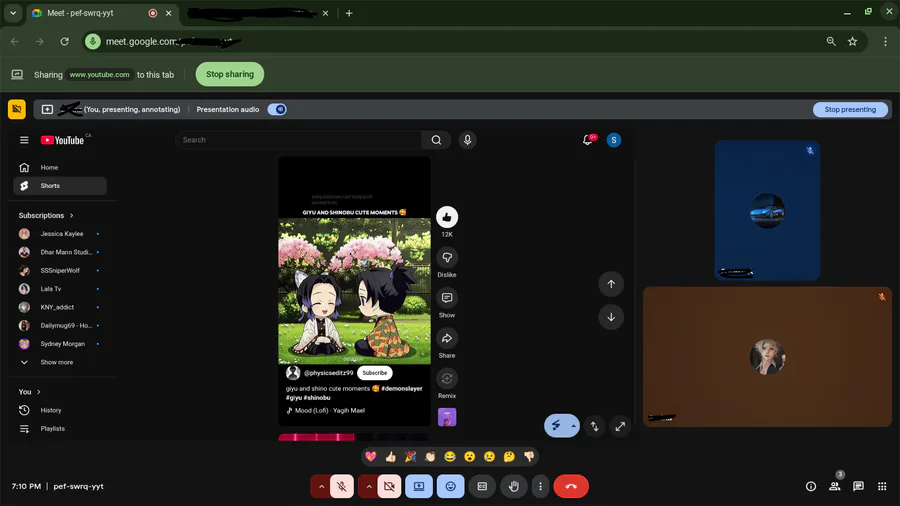The height and width of the screenshot is (506, 900).
Task: Go to next Short with down arrow
Action: coord(611,317)
